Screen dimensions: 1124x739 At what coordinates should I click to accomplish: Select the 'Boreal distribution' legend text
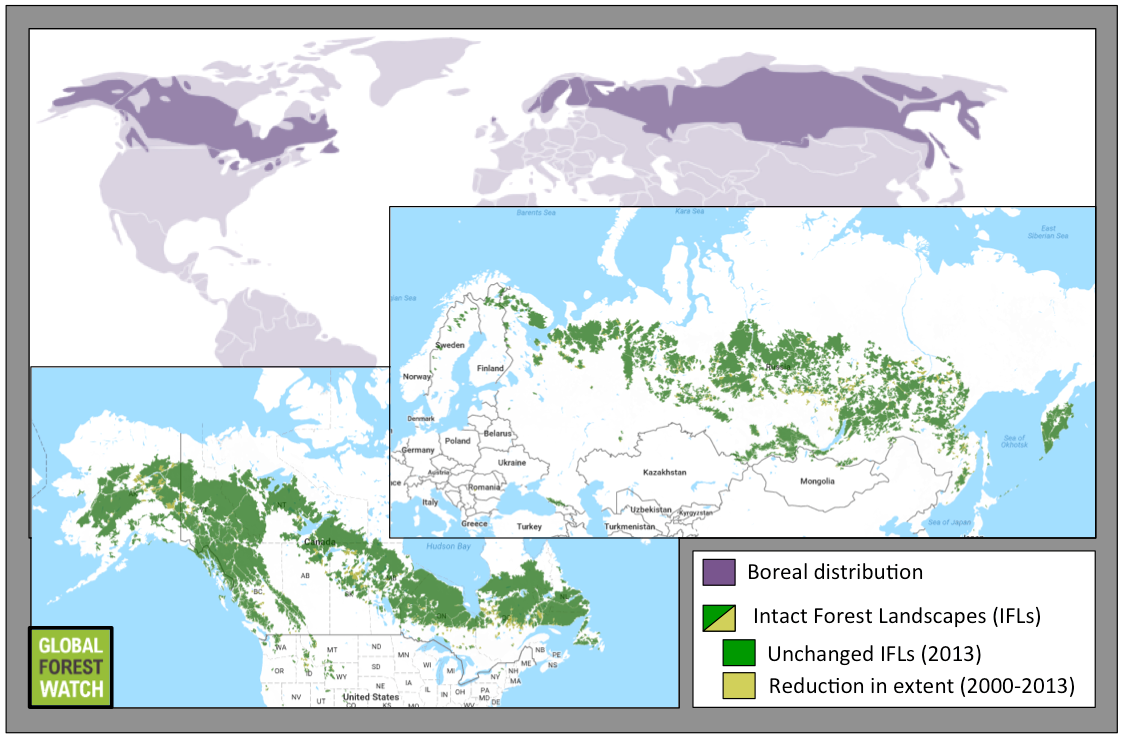835,572
